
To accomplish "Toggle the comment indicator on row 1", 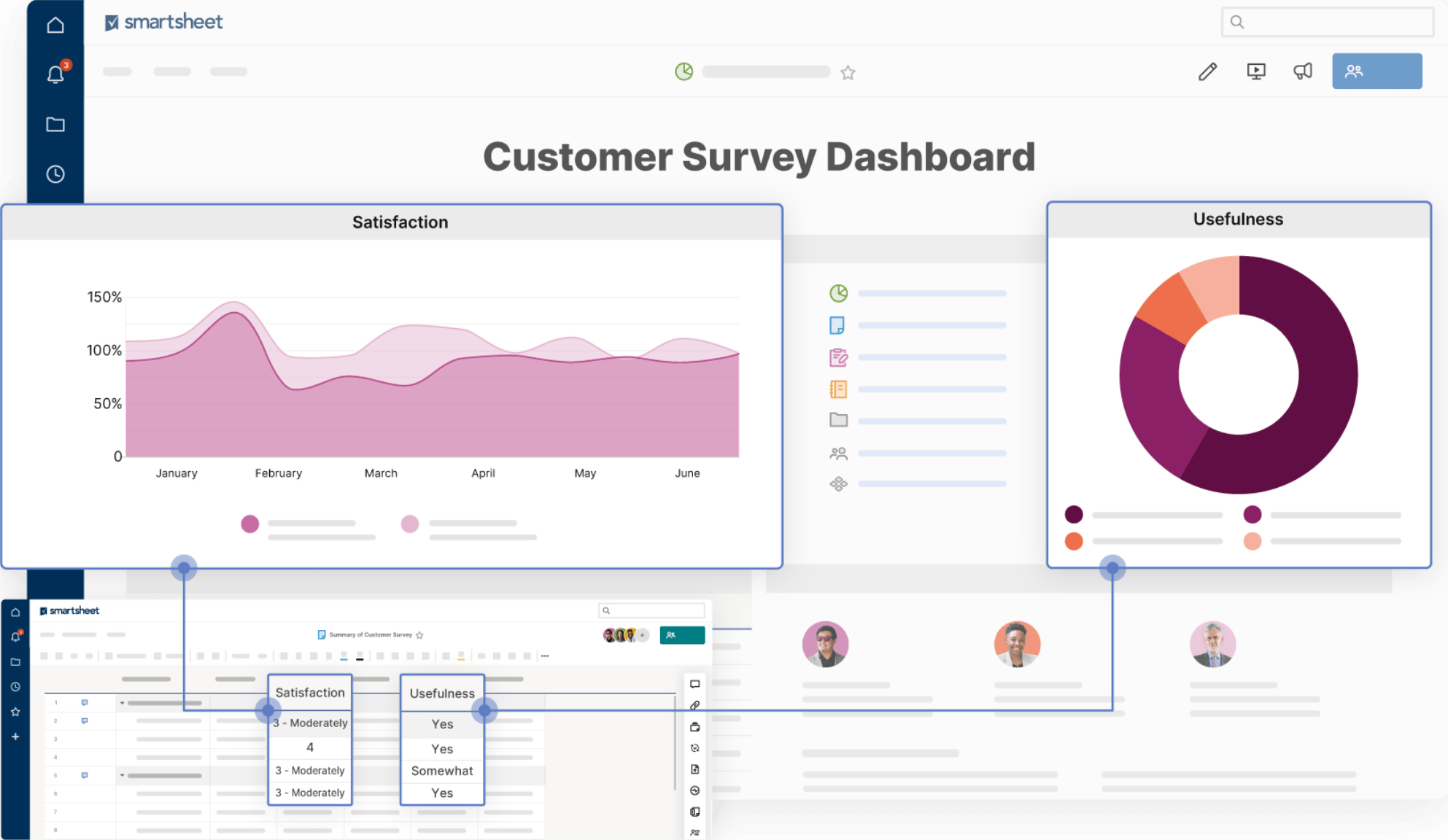I will coord(85,703).
